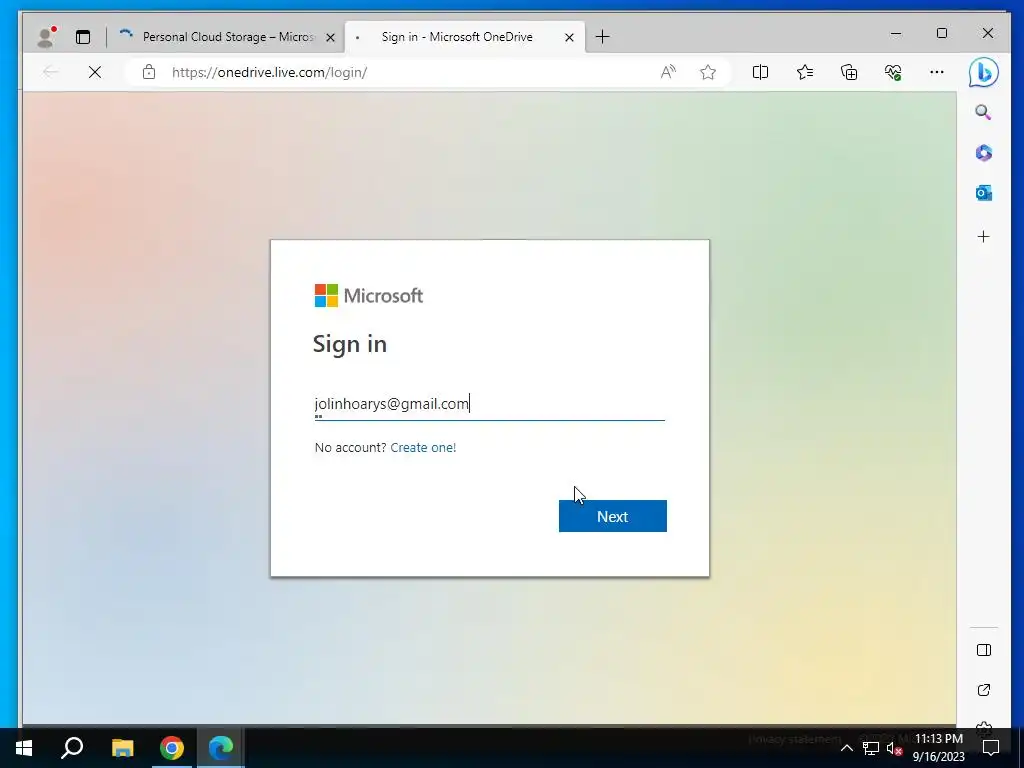
Task: Close the Personal Cloud Storage tab
Action: click(x=330, y=37)
